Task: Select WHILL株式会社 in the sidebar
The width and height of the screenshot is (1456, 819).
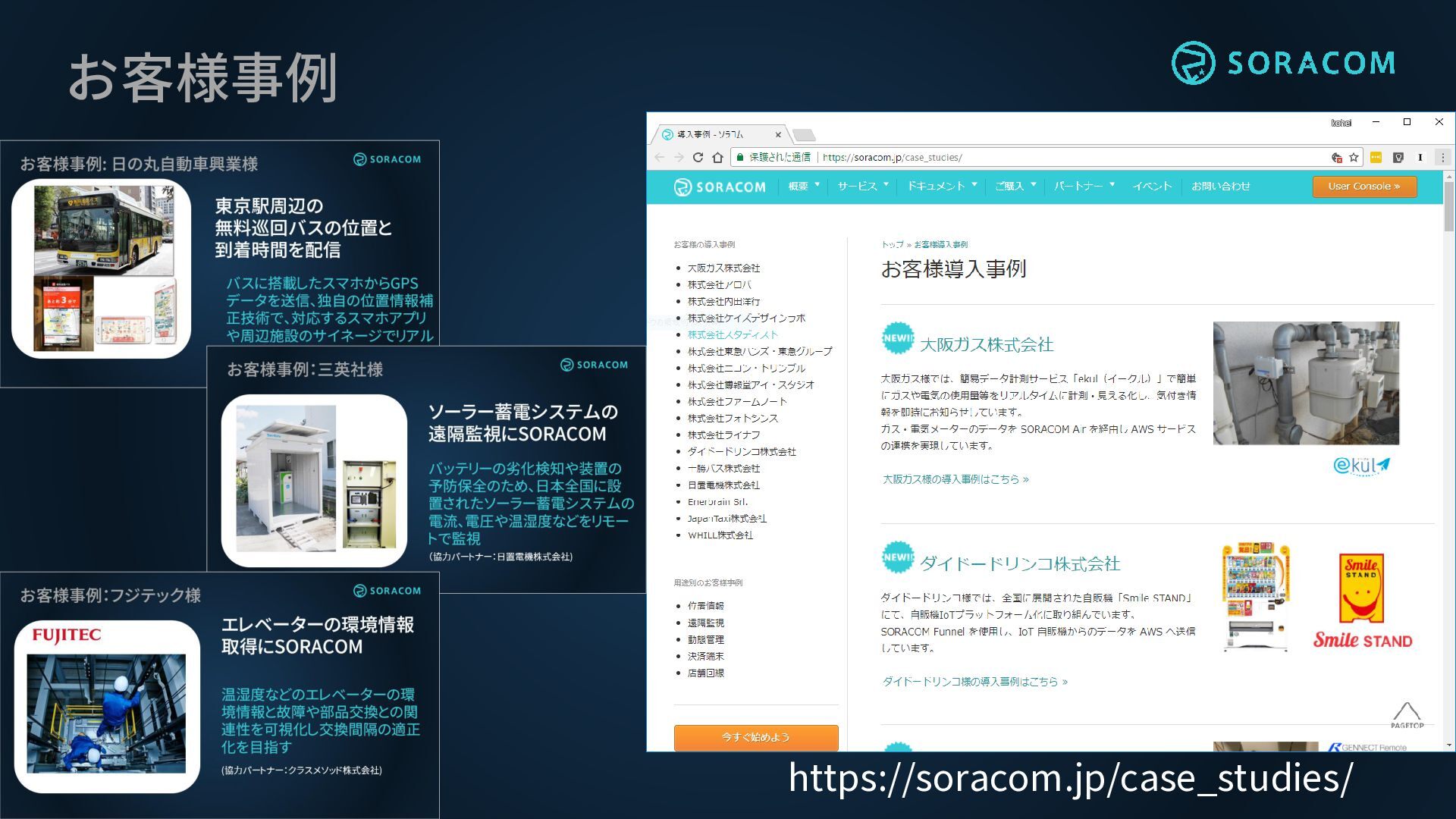Action: coord(720,535)
